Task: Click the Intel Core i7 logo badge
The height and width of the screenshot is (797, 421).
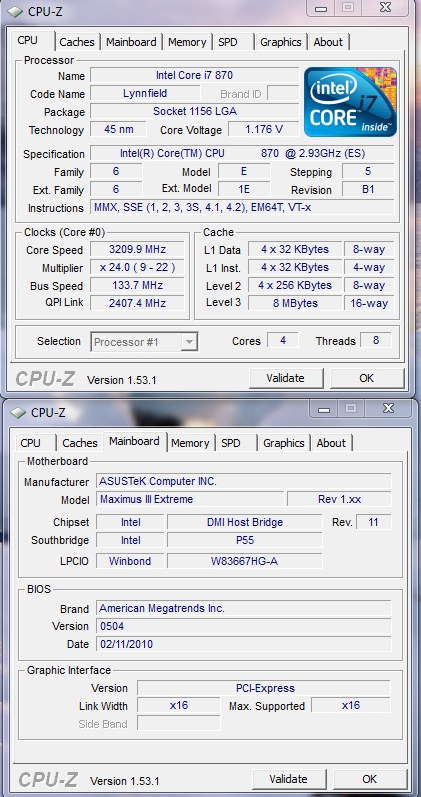Action: point(350,102)
